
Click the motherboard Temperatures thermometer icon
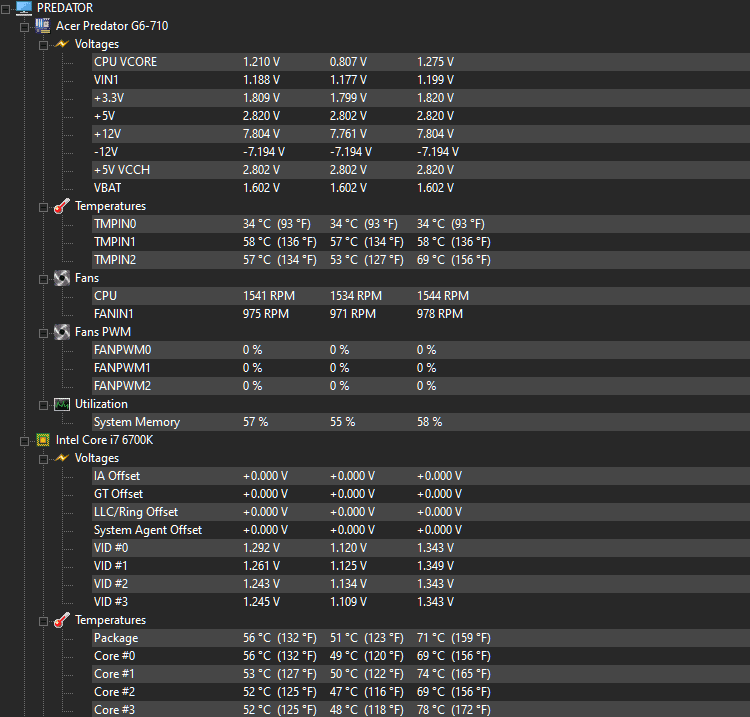click(62, 206)
